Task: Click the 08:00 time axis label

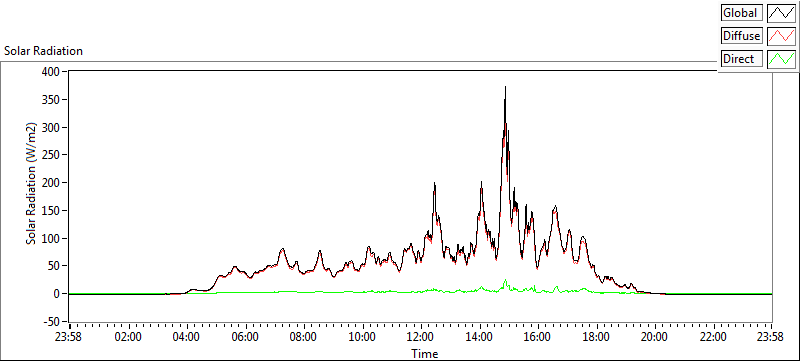Action: tap(304, 337)
